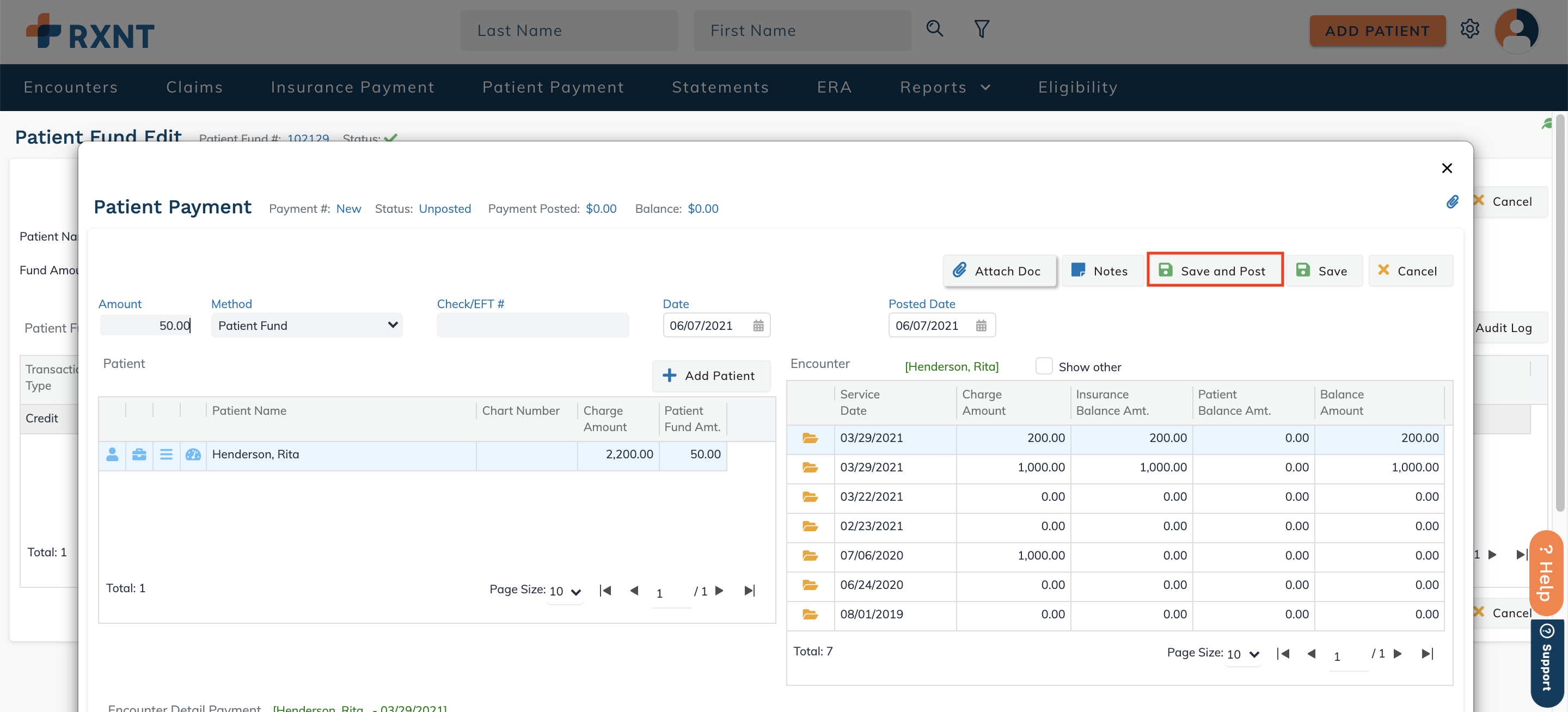Viewport: 1568px width, 712px height.
Task: Click Save and Post button
Action: [1214, 271]
